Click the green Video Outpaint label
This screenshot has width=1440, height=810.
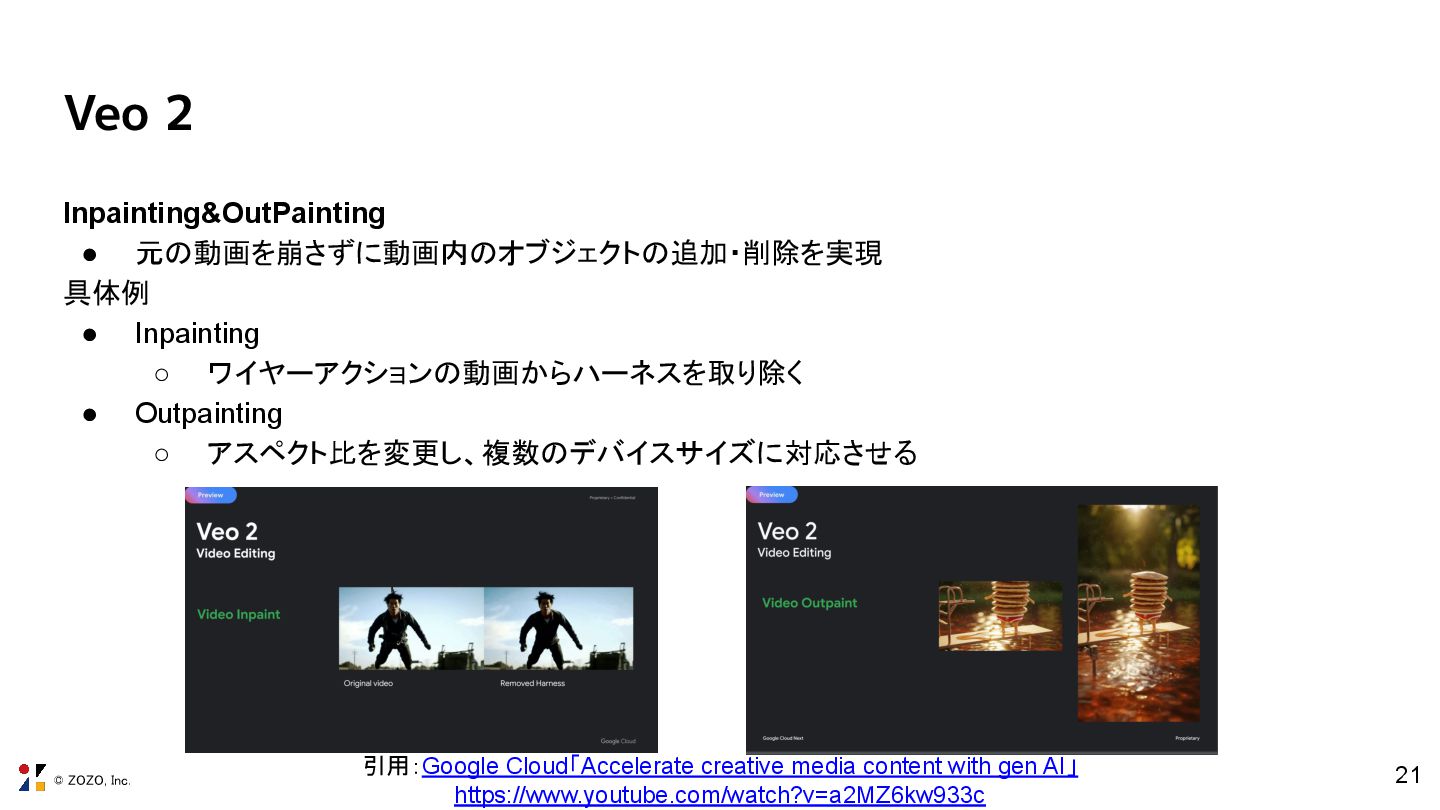pyautogui.click(x=809, y=603)
